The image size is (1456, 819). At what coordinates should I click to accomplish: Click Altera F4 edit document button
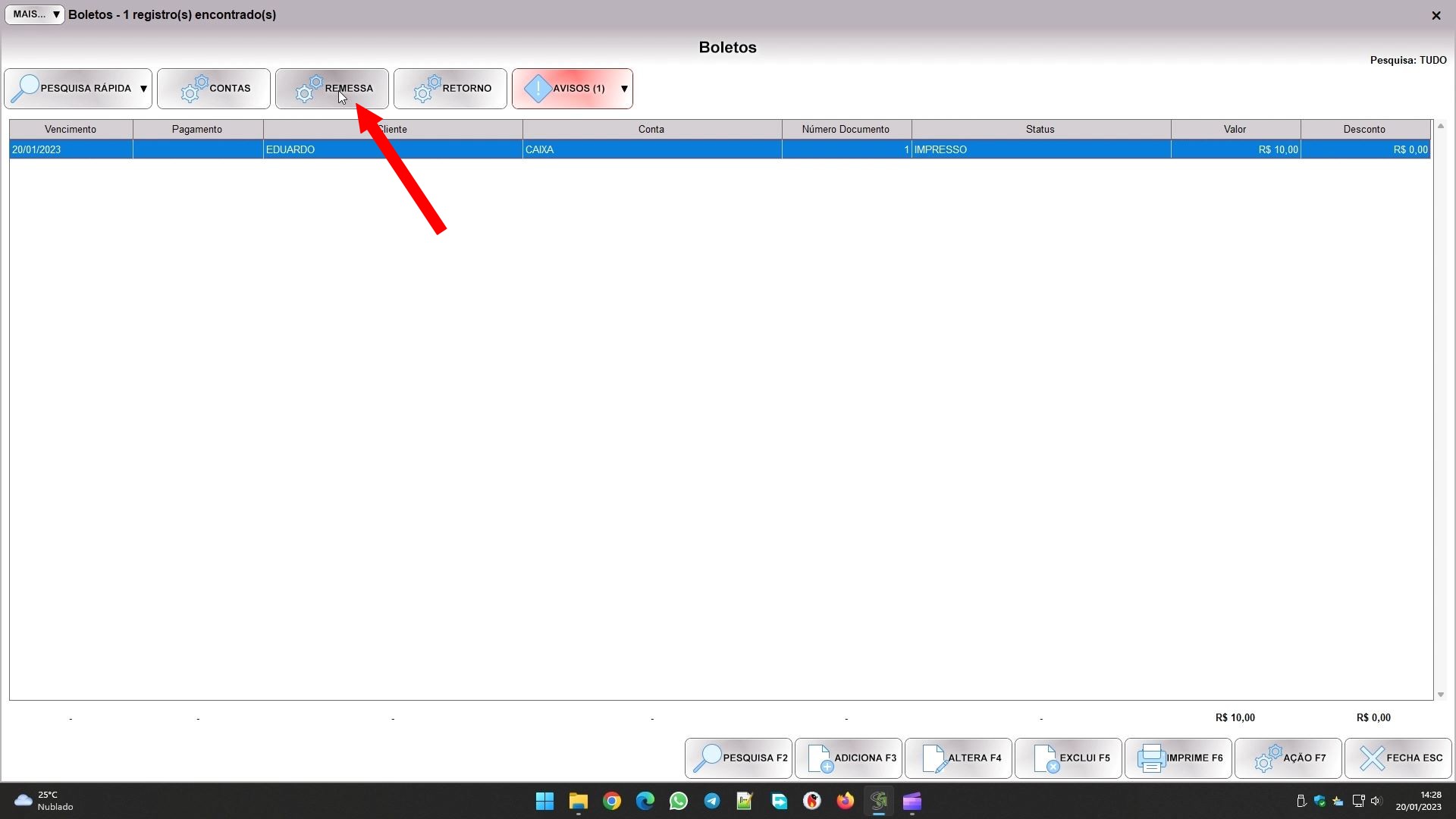coord(959,758)
